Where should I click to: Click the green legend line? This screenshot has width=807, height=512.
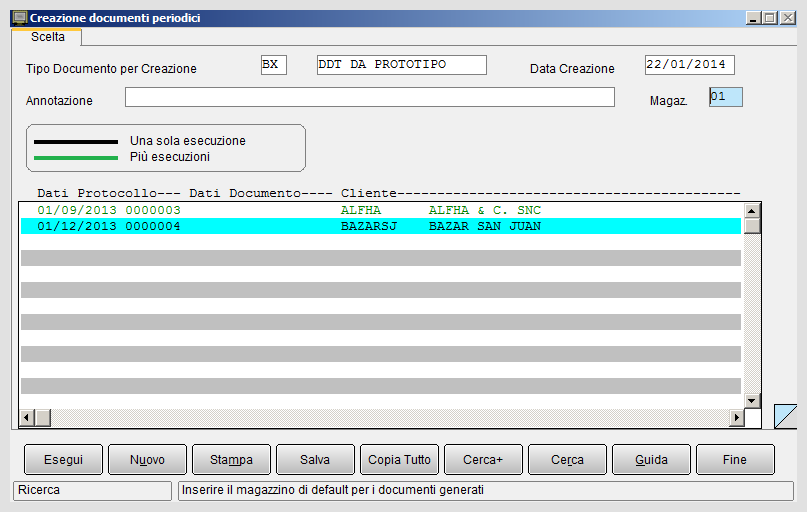pos(76,158)
